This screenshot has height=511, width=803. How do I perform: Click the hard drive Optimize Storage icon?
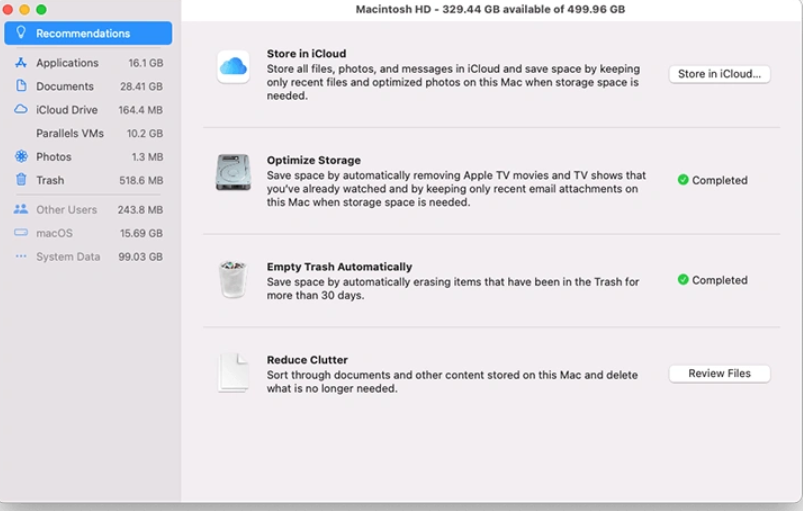(x=234, y=173)
